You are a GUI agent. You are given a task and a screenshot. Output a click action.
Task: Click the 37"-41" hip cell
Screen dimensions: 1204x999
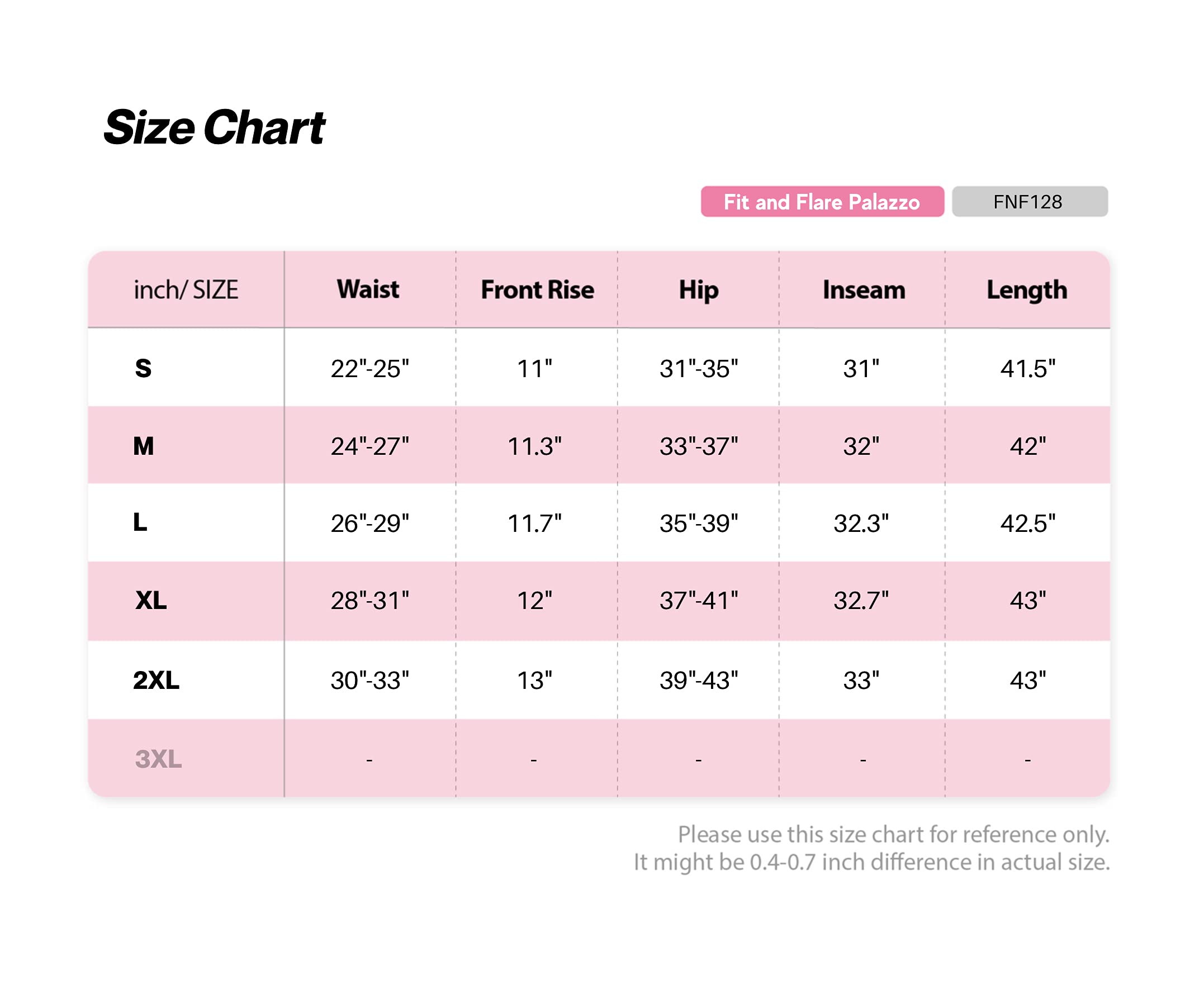[x=699, y=601]
